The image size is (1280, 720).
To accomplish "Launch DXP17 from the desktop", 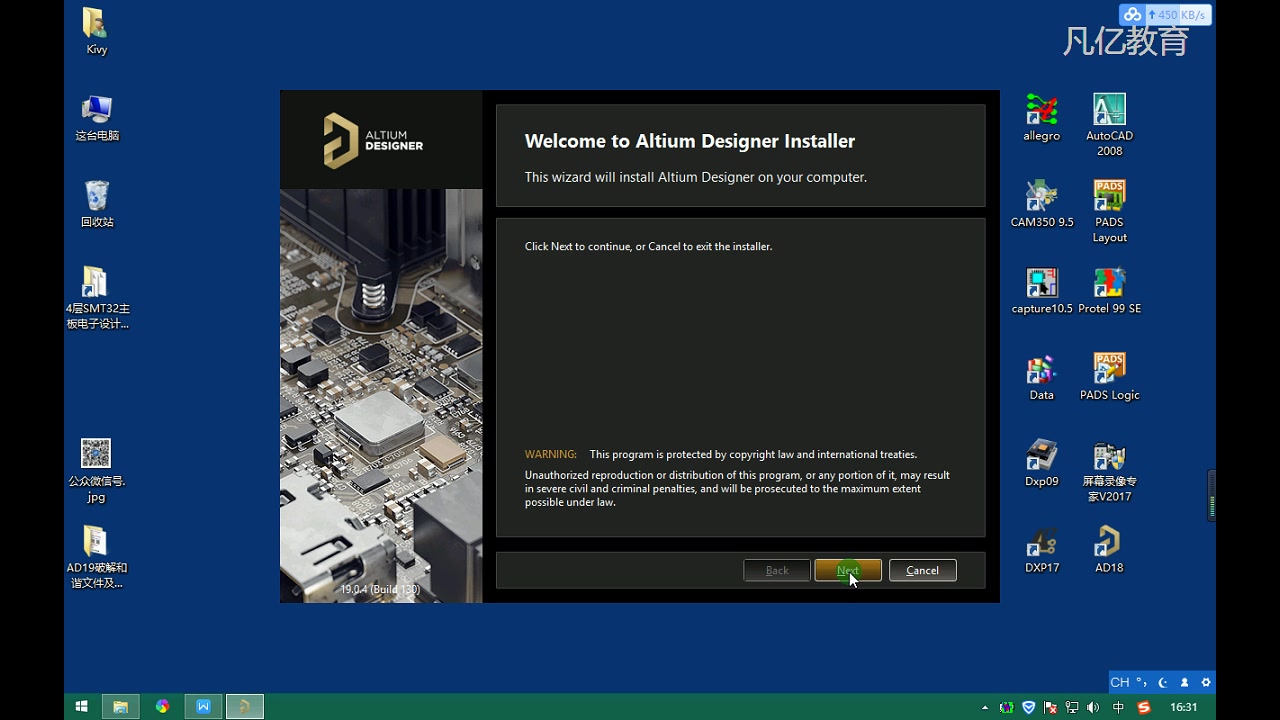I will (1041, 541).
